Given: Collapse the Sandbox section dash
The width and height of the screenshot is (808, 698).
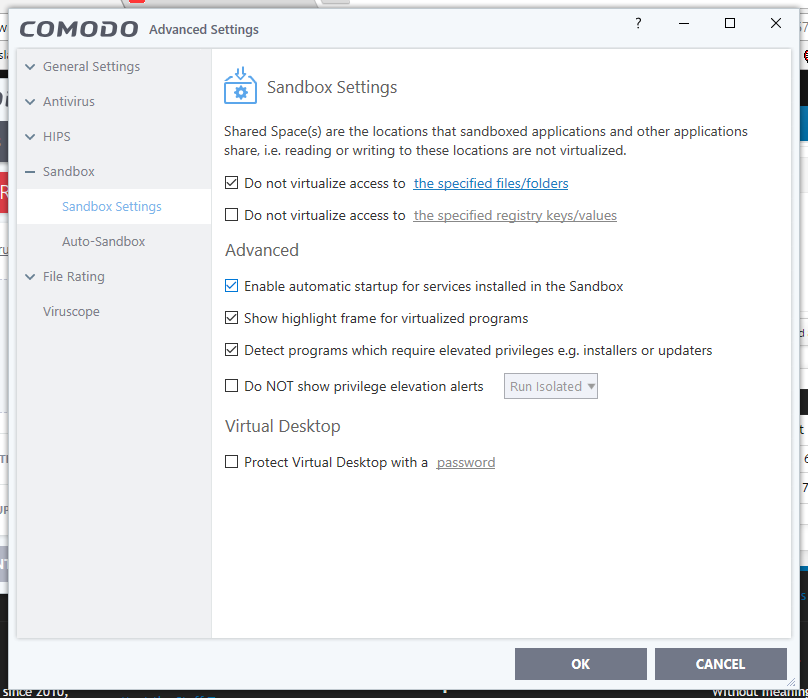Looking at the screenshot, I should click(x=30, y=172).
